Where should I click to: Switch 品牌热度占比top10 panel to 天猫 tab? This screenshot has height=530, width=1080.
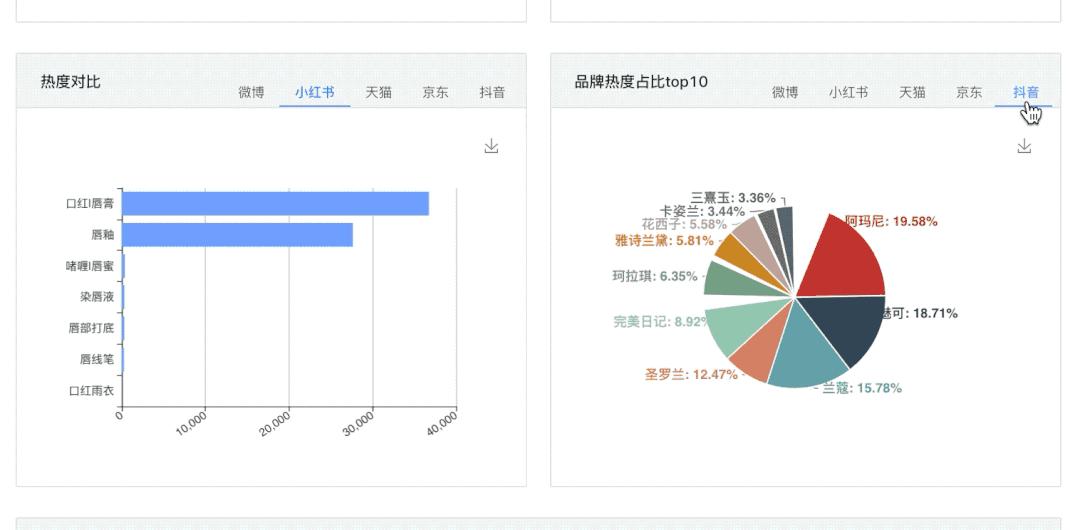(x=913, y=92)
